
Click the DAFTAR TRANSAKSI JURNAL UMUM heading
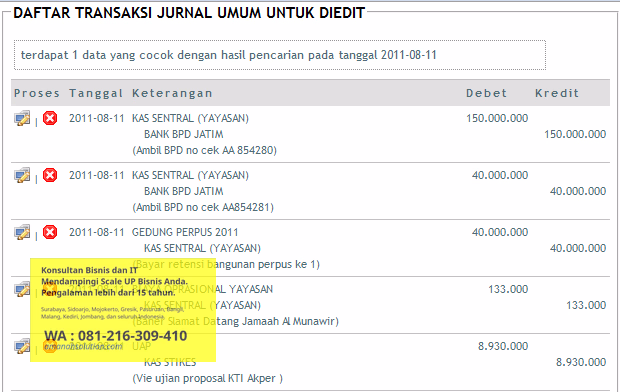tap(189, 13)
